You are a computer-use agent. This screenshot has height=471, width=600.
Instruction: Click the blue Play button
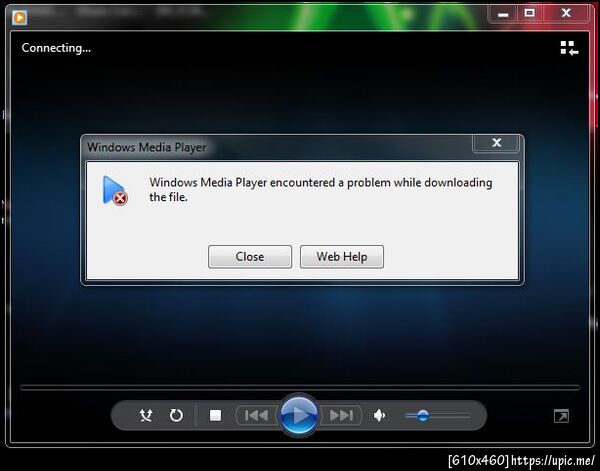point(299,415)
